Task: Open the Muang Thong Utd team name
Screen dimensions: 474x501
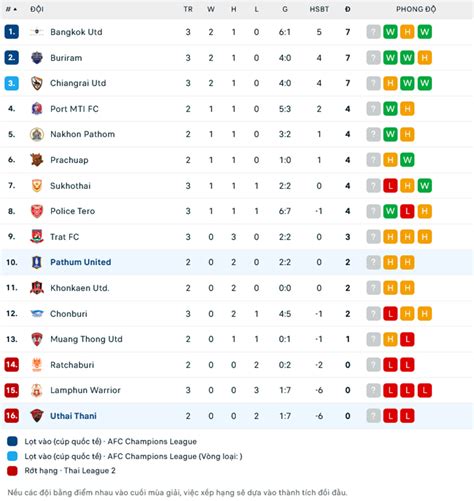Action: click(86, 339)
